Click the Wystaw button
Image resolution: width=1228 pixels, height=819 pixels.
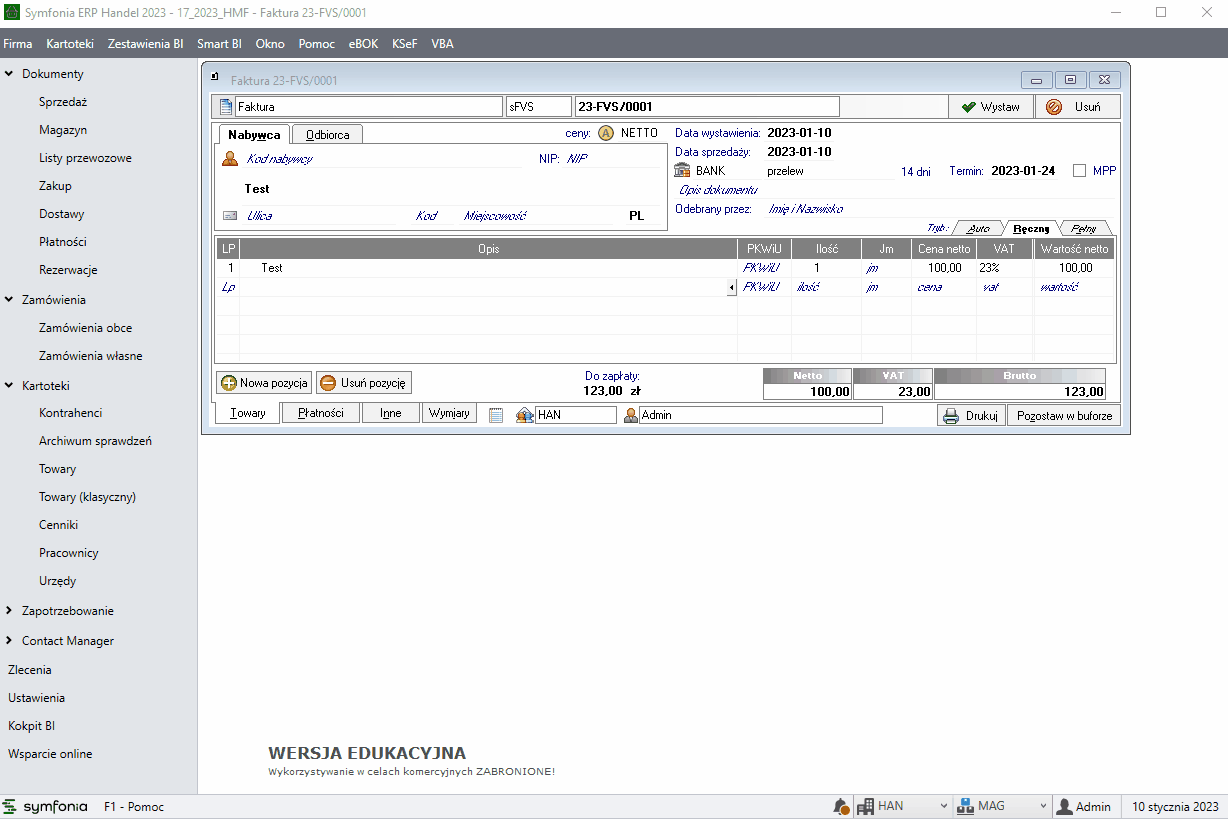pos(989,107)
